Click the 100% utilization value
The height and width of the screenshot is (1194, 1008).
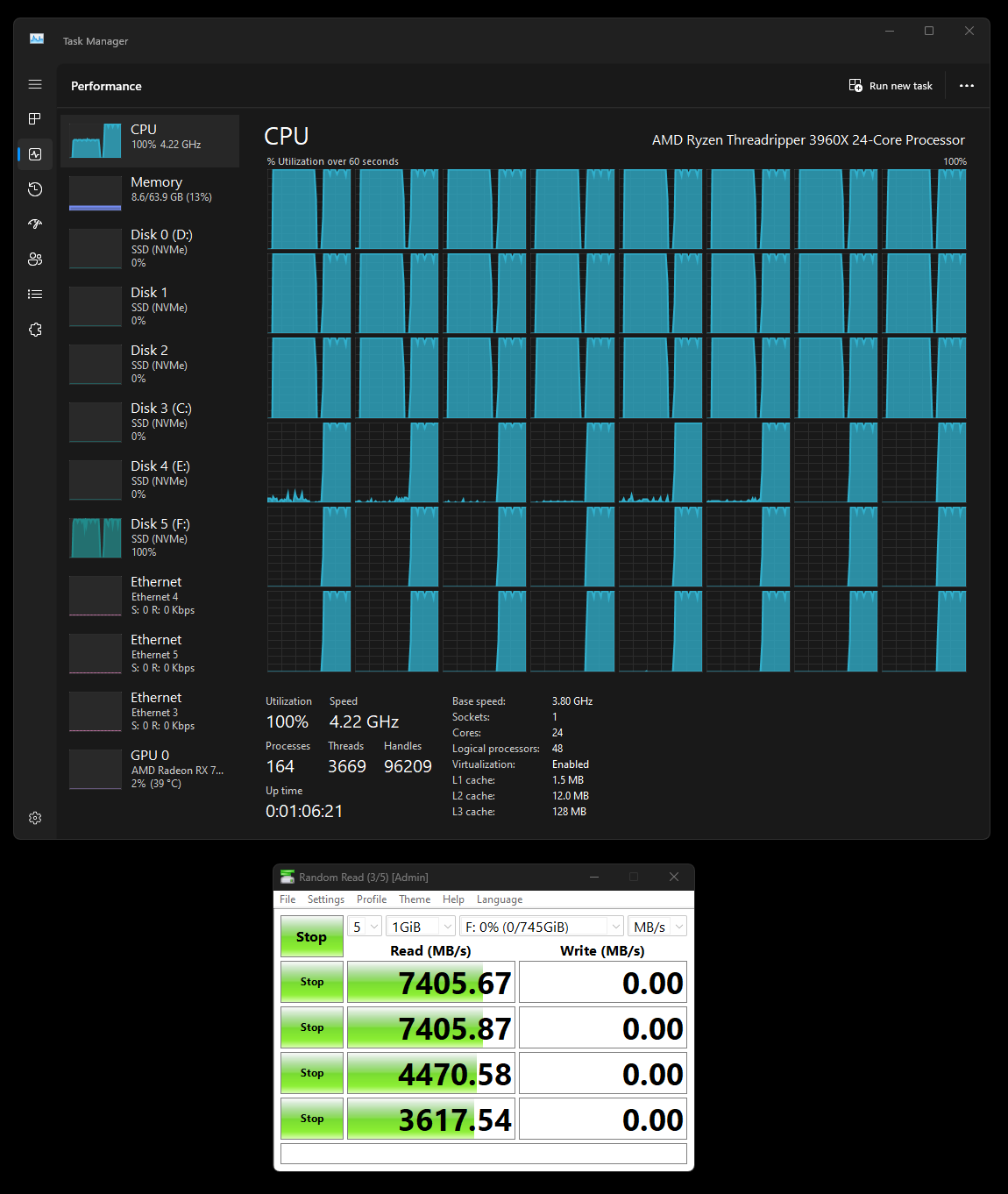coord(287,721)
